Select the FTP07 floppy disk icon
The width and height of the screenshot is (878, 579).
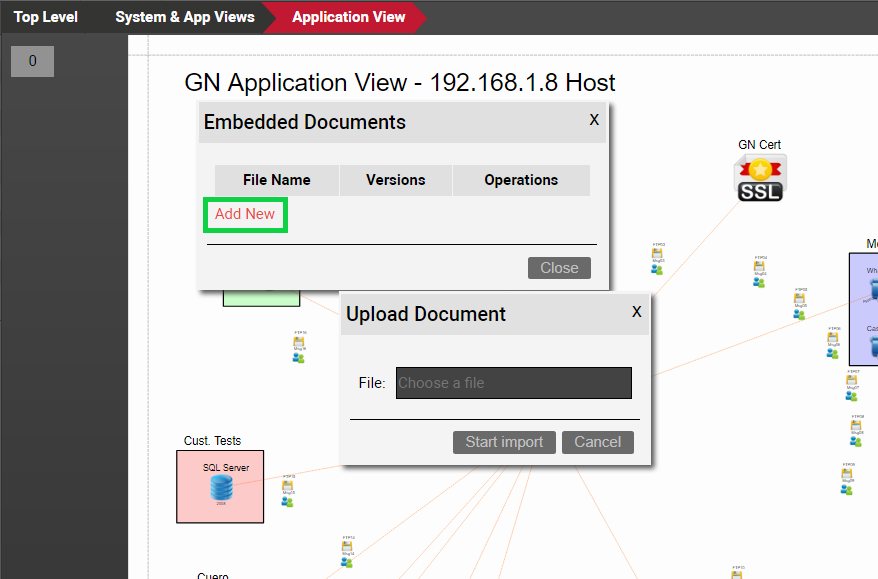pyautogui.click(x=853, y=380)
